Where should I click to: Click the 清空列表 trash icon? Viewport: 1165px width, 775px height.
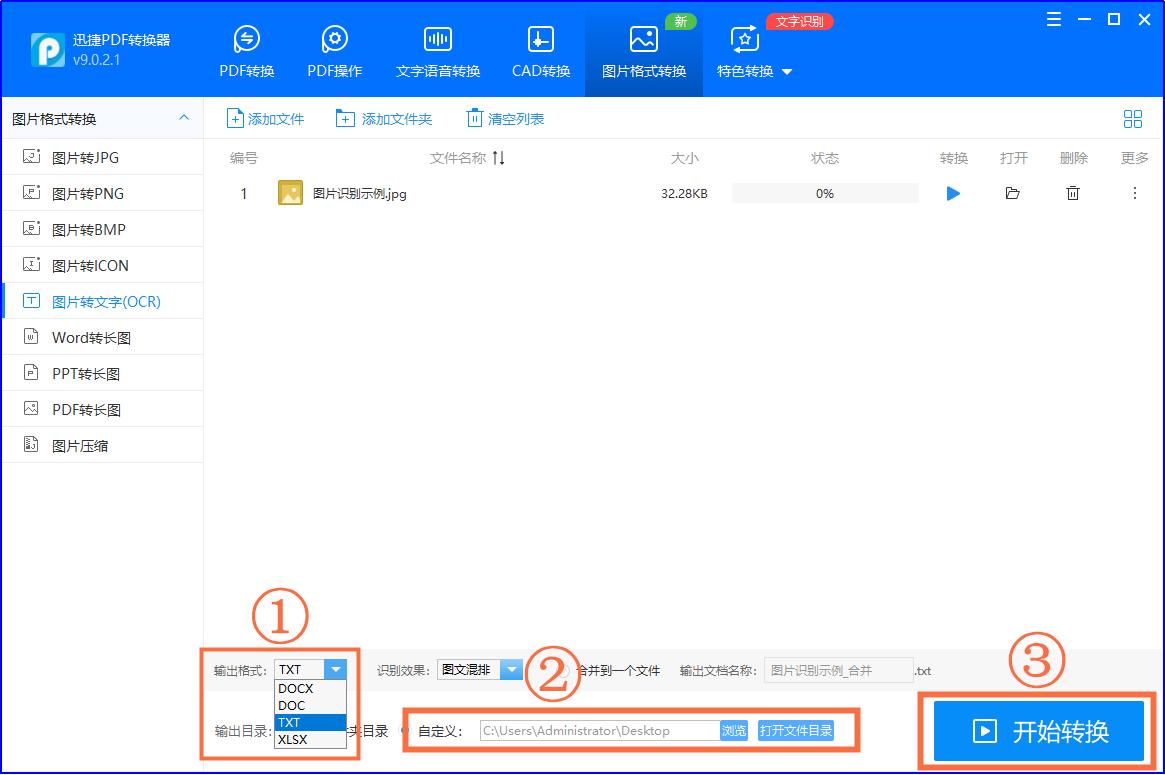tap(474, 119)
